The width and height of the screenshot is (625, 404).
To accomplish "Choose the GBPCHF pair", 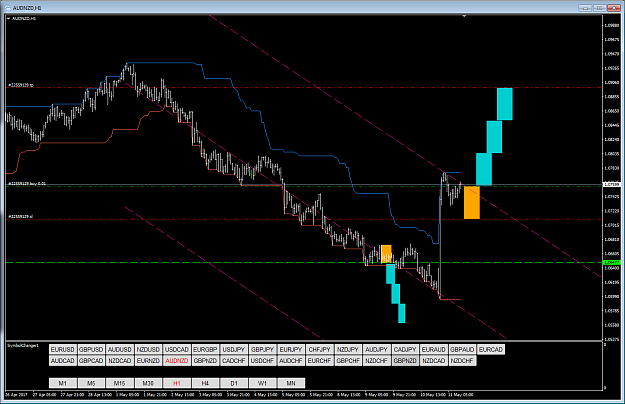I will point(348,361).
